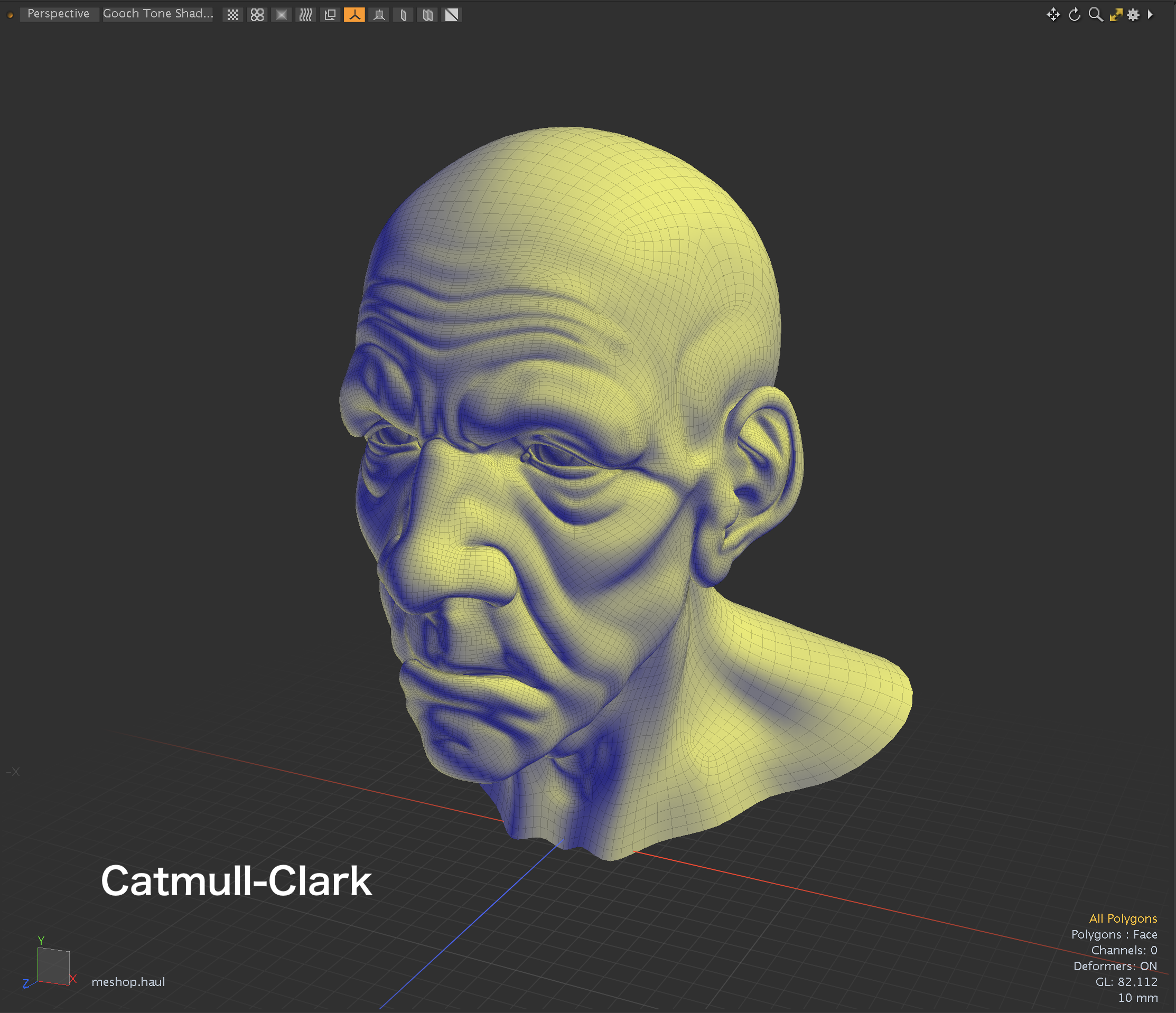The height and width of the screenshot is (1013, 1176).
Task: Expand the right-pointing triangle menu
Action: (x=1151, y=15)
